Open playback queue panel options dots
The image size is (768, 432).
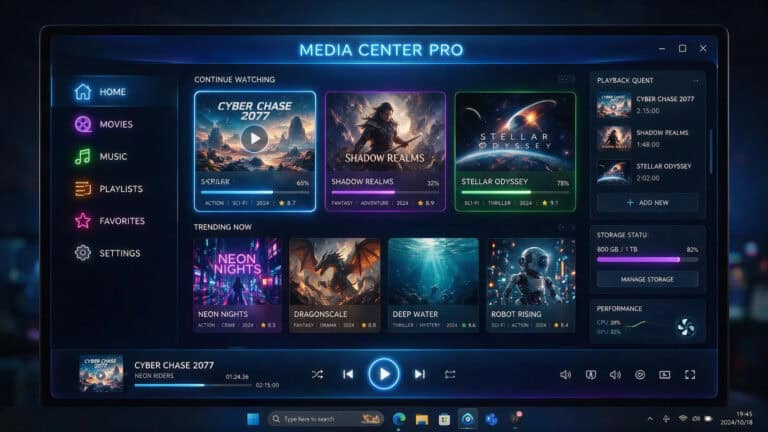696,80
